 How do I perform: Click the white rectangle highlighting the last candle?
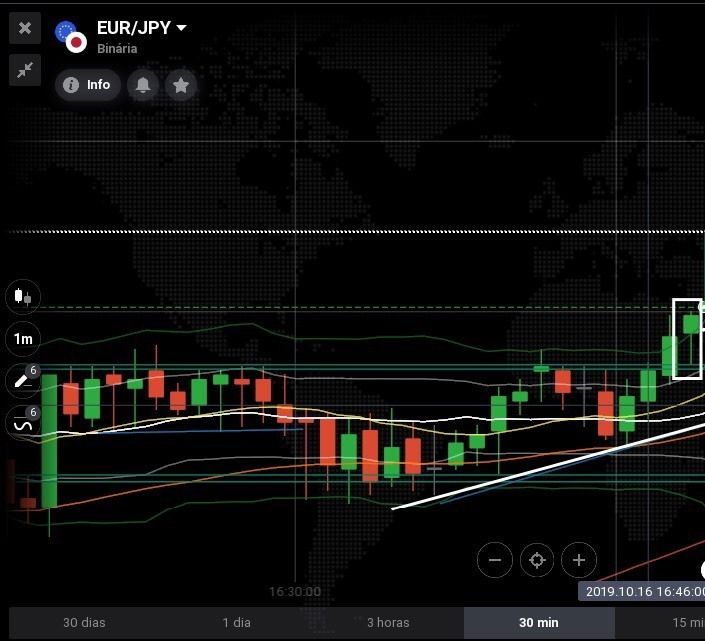pyautogui.click(x=687, y=339)
